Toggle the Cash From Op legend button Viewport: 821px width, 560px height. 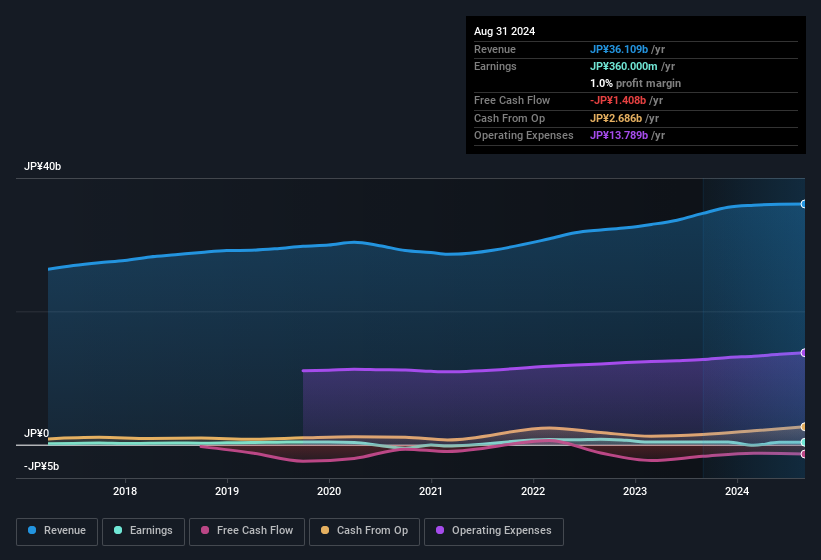364,531
